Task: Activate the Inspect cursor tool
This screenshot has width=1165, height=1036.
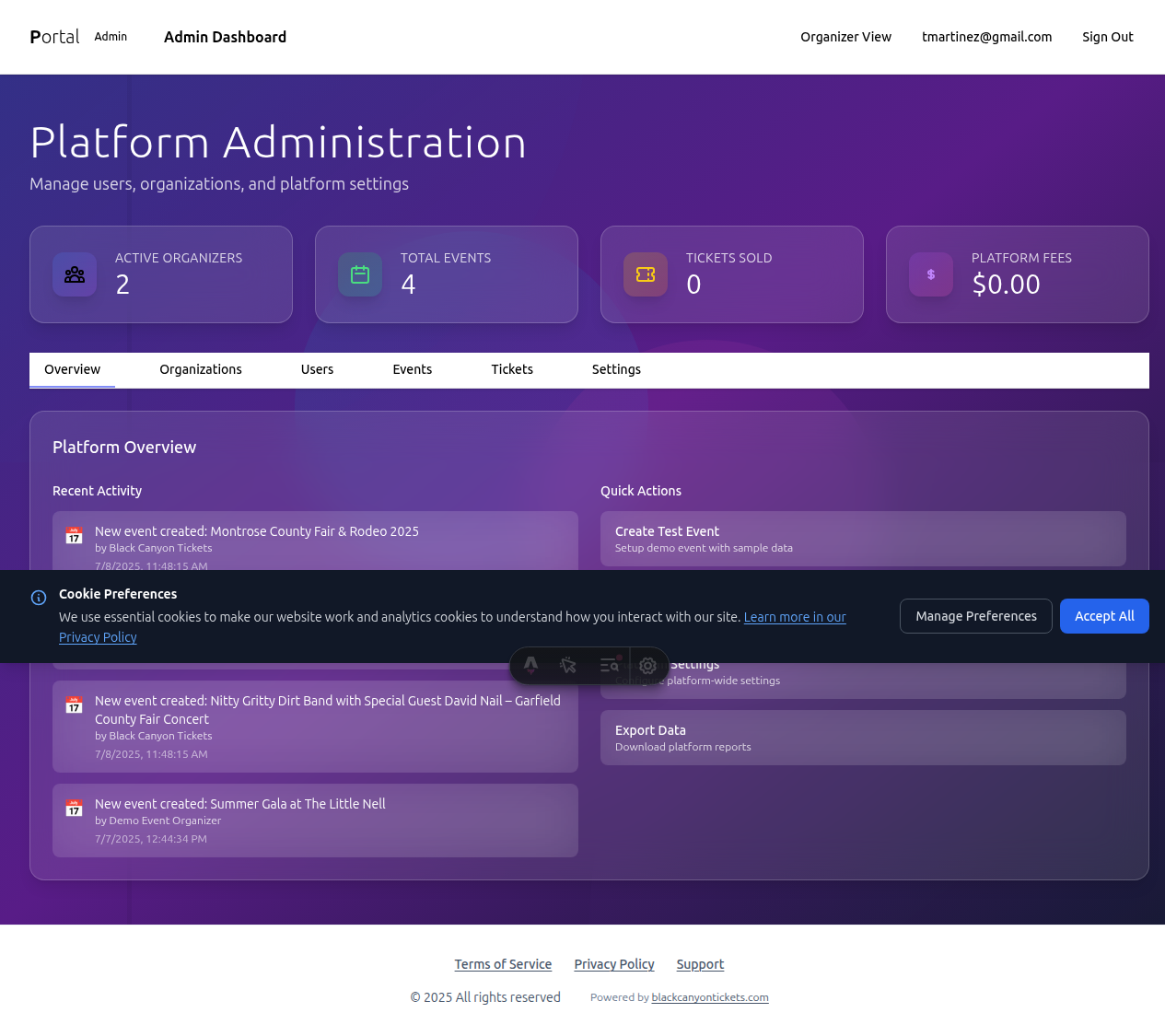Action: 568,665
